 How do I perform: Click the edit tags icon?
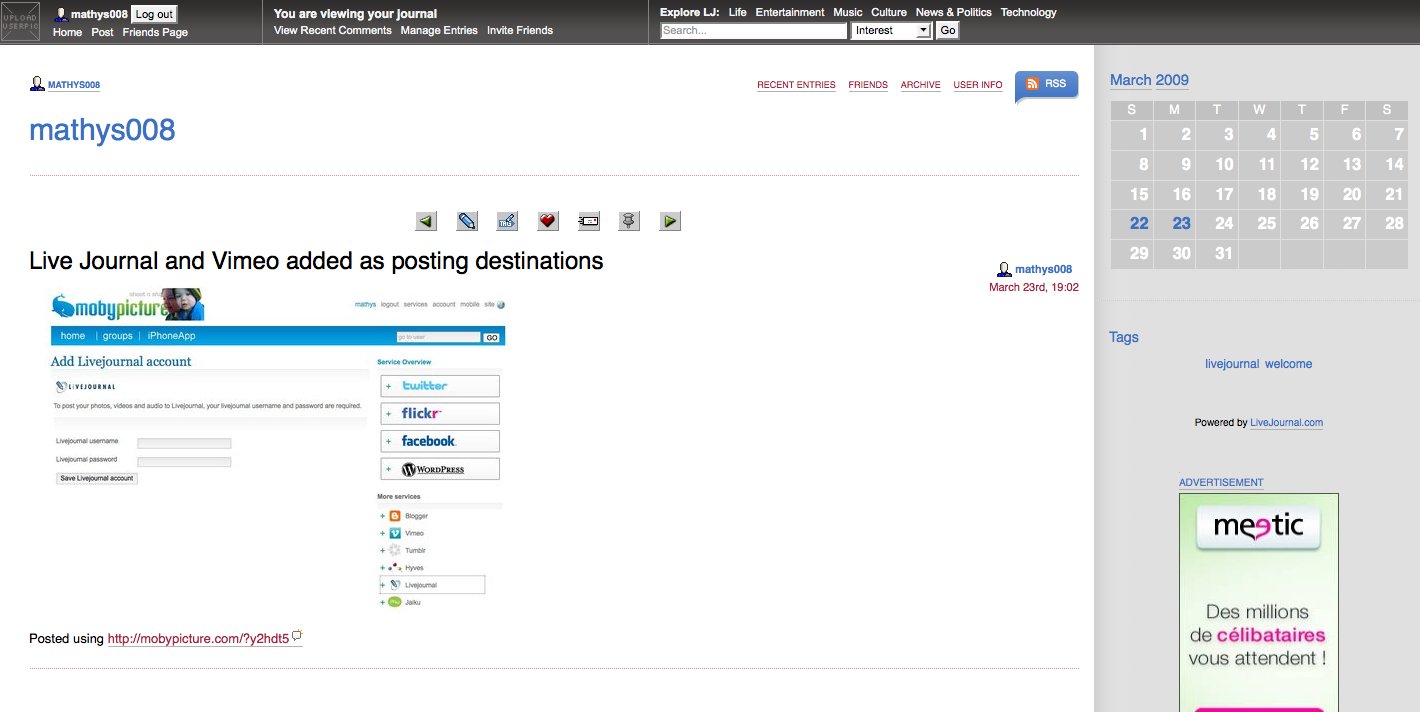tap(507, 221)
